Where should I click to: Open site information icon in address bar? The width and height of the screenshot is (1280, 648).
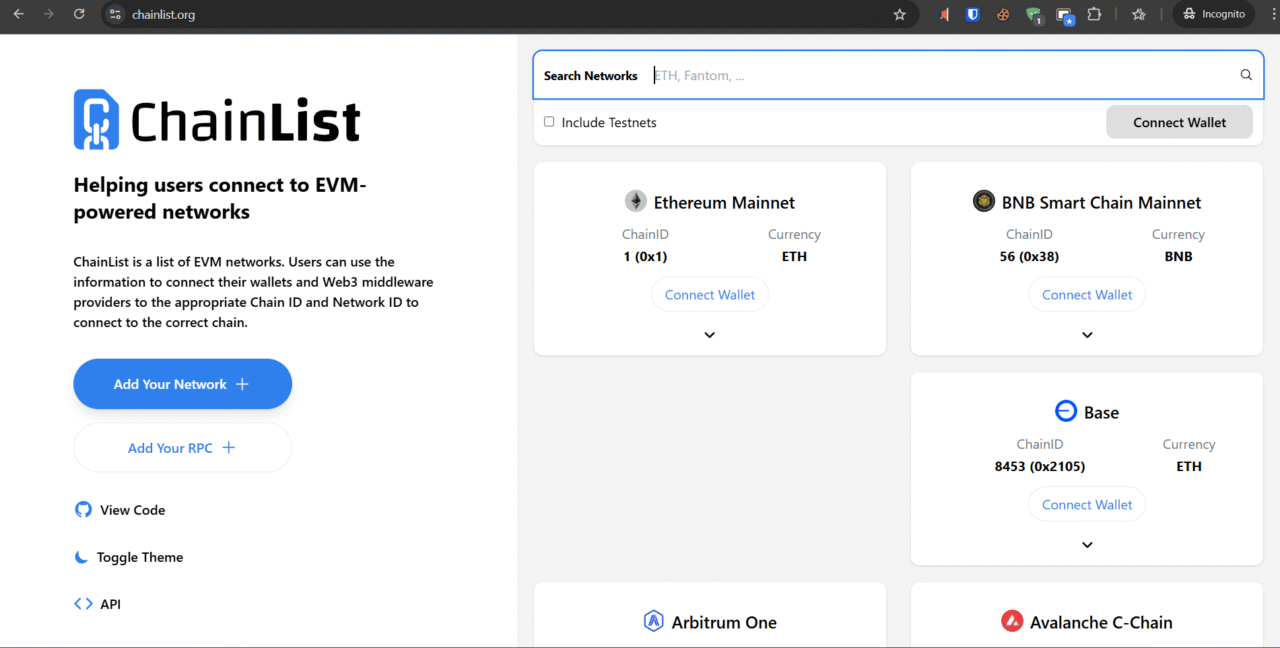115,14
